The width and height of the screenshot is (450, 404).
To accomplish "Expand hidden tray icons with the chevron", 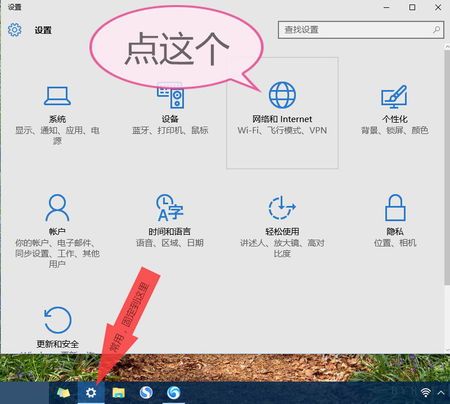I will tap(441, 393).
